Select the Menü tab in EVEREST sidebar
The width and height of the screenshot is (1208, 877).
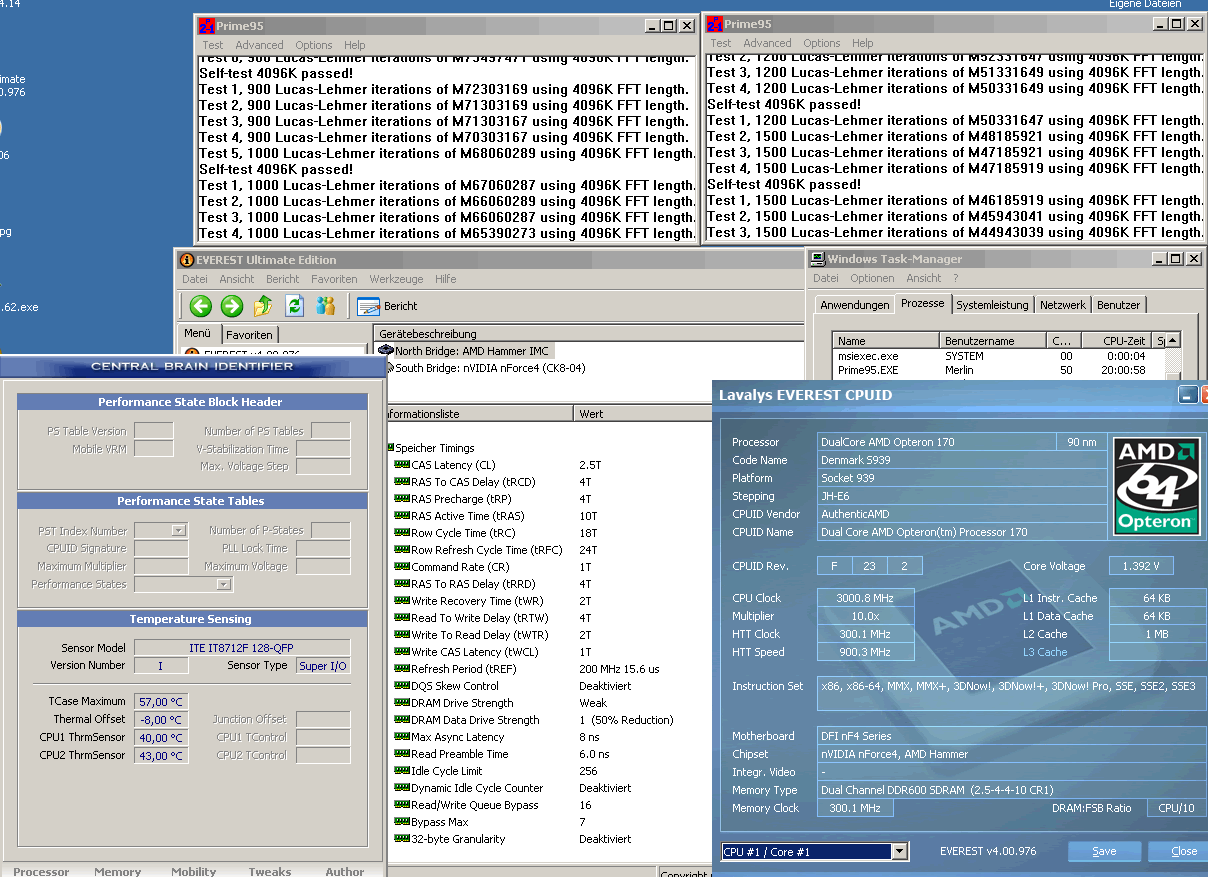198,333
